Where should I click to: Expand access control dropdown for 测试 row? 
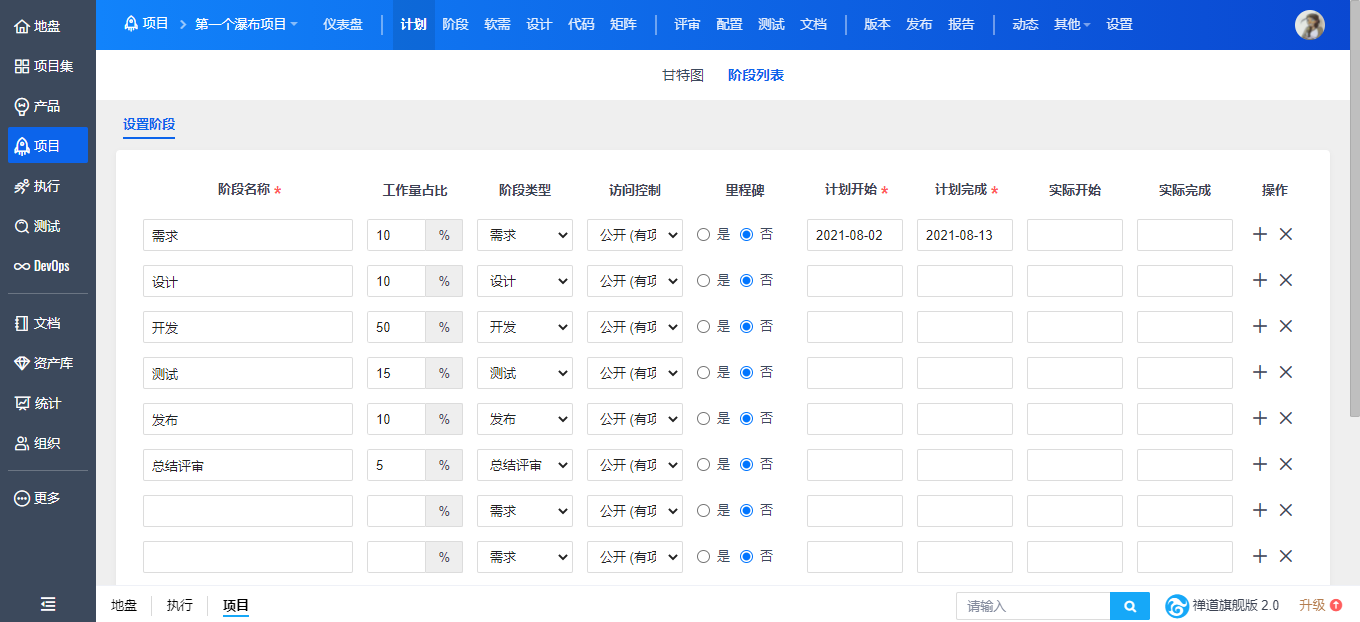(x=634, y=373)
